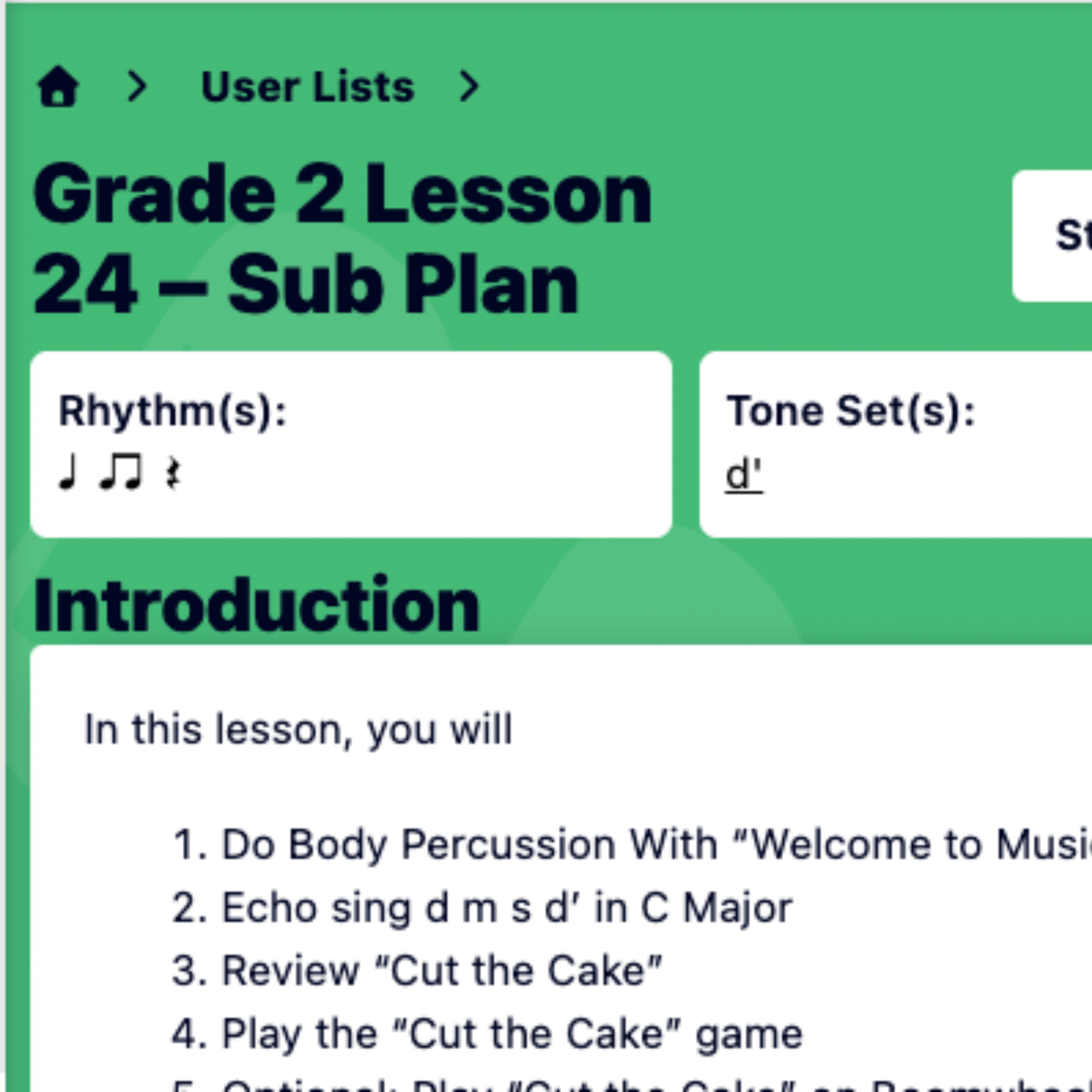This screenshot has height=1092, width=1092.
Task: Click the chevron right after the home icon
Action: (138, 87)
